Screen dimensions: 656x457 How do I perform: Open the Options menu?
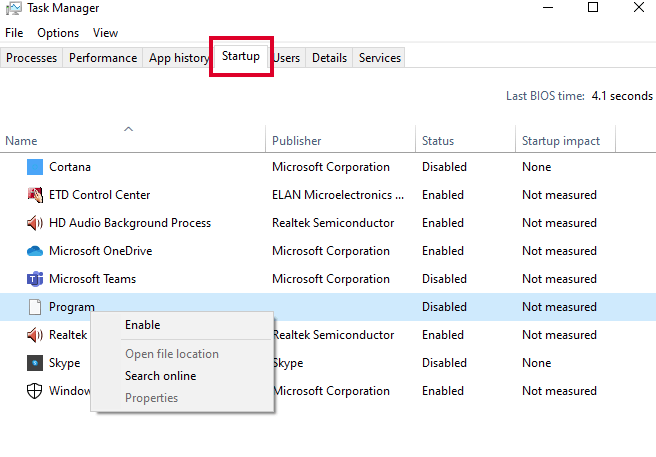click(x=58, y=33)
